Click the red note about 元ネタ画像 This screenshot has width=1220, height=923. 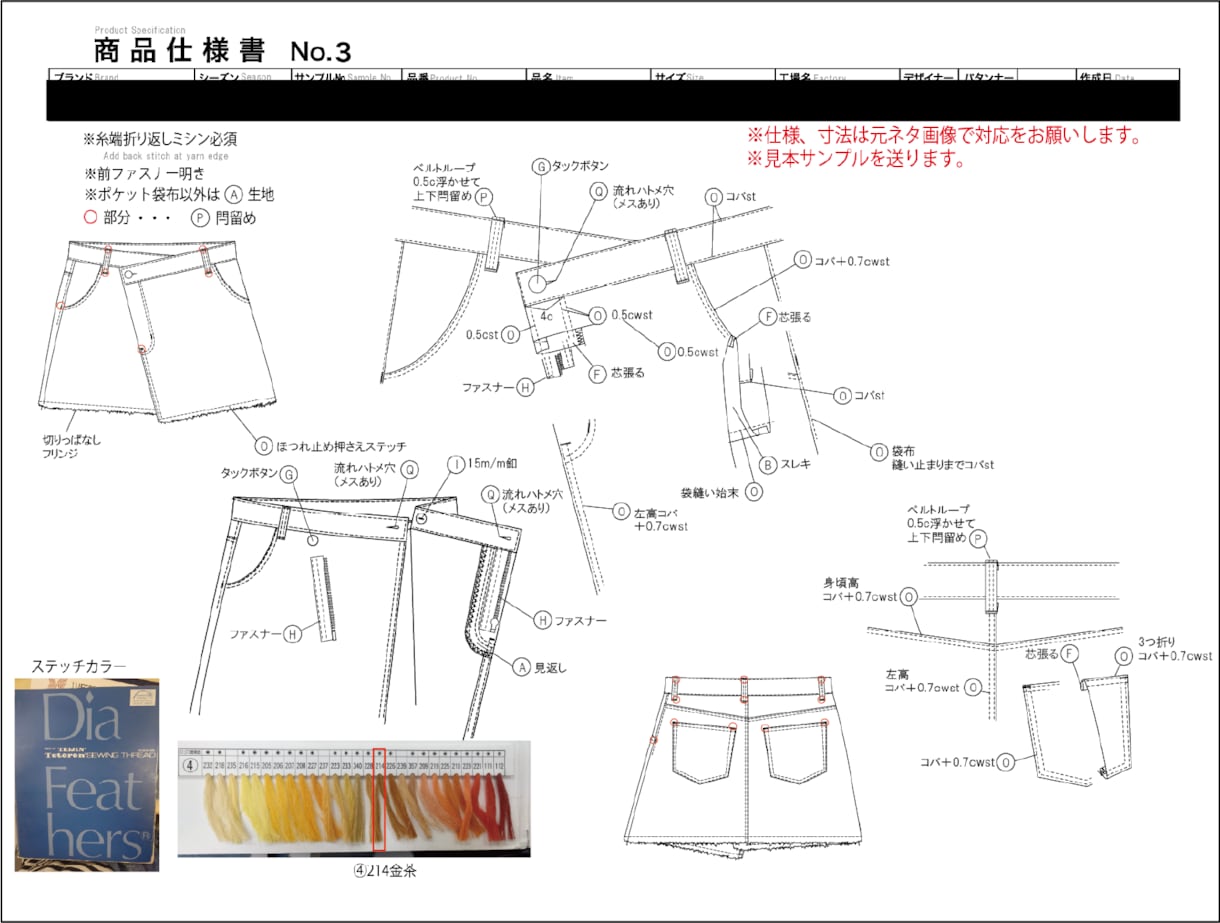[x=945, y=136]
